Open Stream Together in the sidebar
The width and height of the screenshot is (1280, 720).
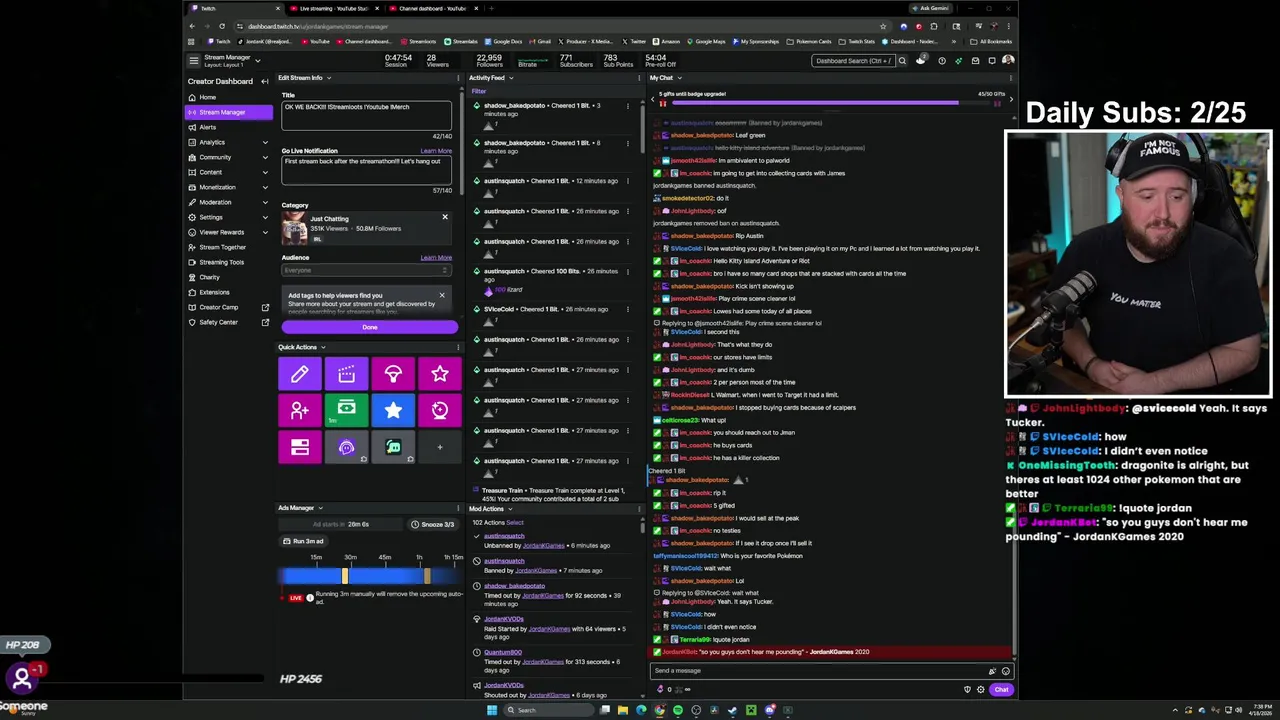click(x=228, y=247)
